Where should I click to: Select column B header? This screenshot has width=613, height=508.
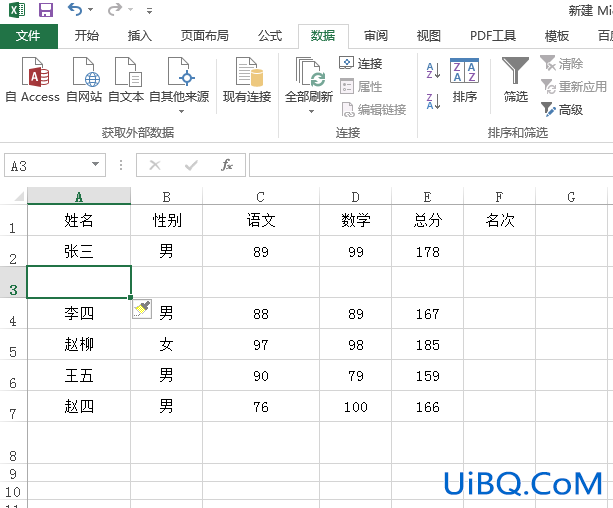167,196
